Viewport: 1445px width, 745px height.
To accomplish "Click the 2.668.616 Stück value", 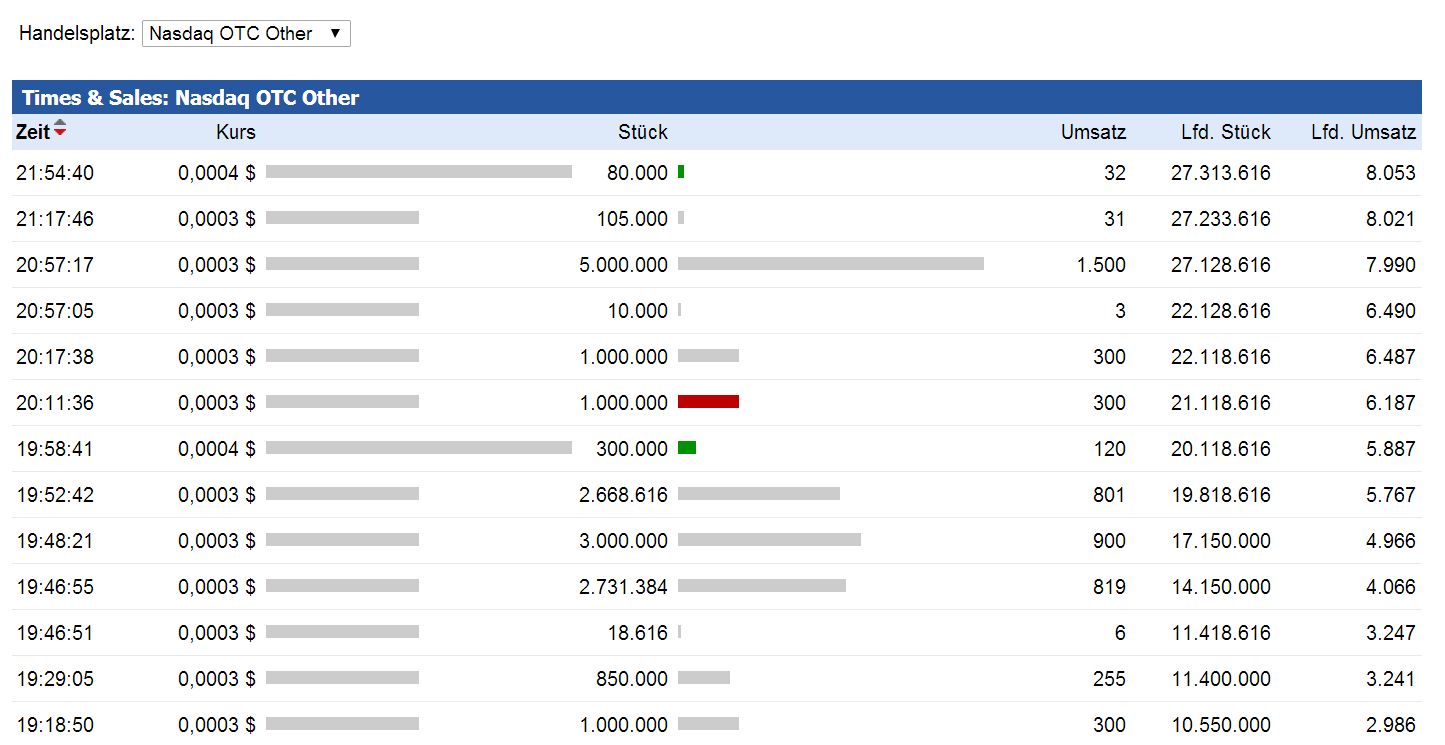I will (624, 495).
